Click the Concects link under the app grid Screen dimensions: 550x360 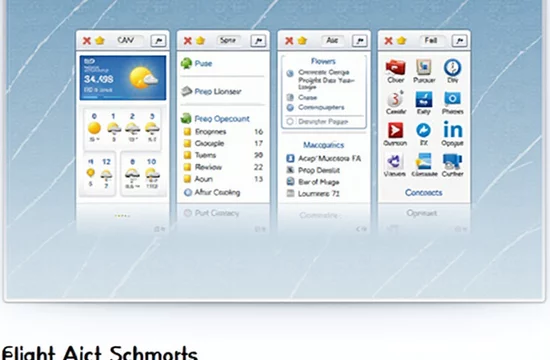423,193
